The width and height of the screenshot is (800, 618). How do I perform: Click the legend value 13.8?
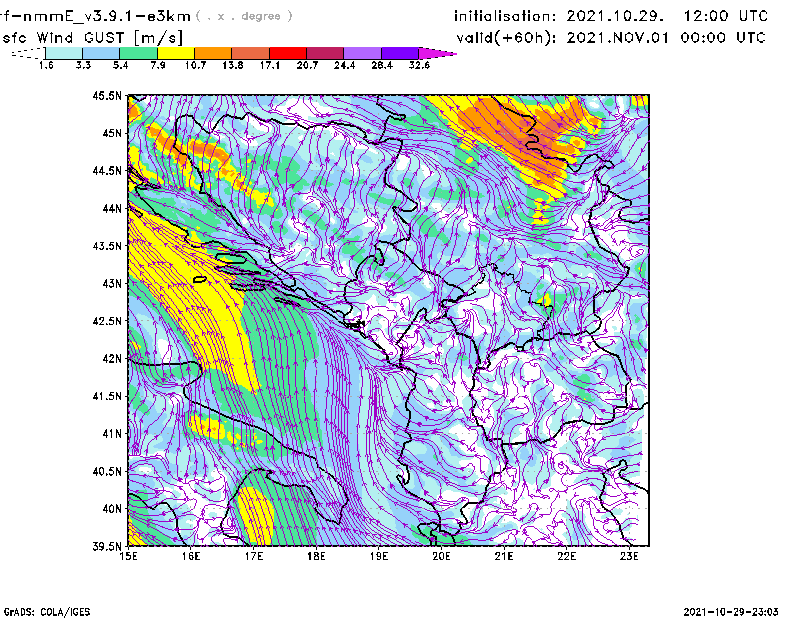pos(232,65)
